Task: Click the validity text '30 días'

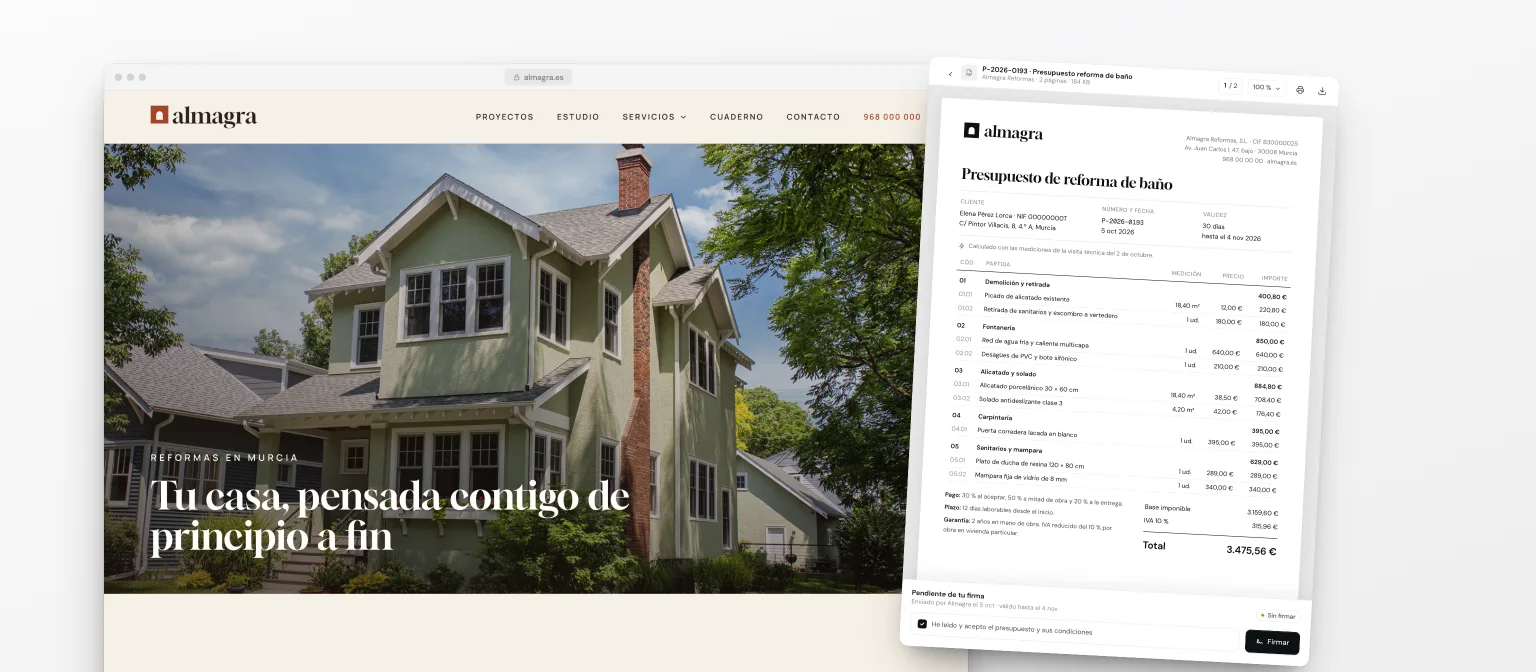Action: [x=1213, y=226]
